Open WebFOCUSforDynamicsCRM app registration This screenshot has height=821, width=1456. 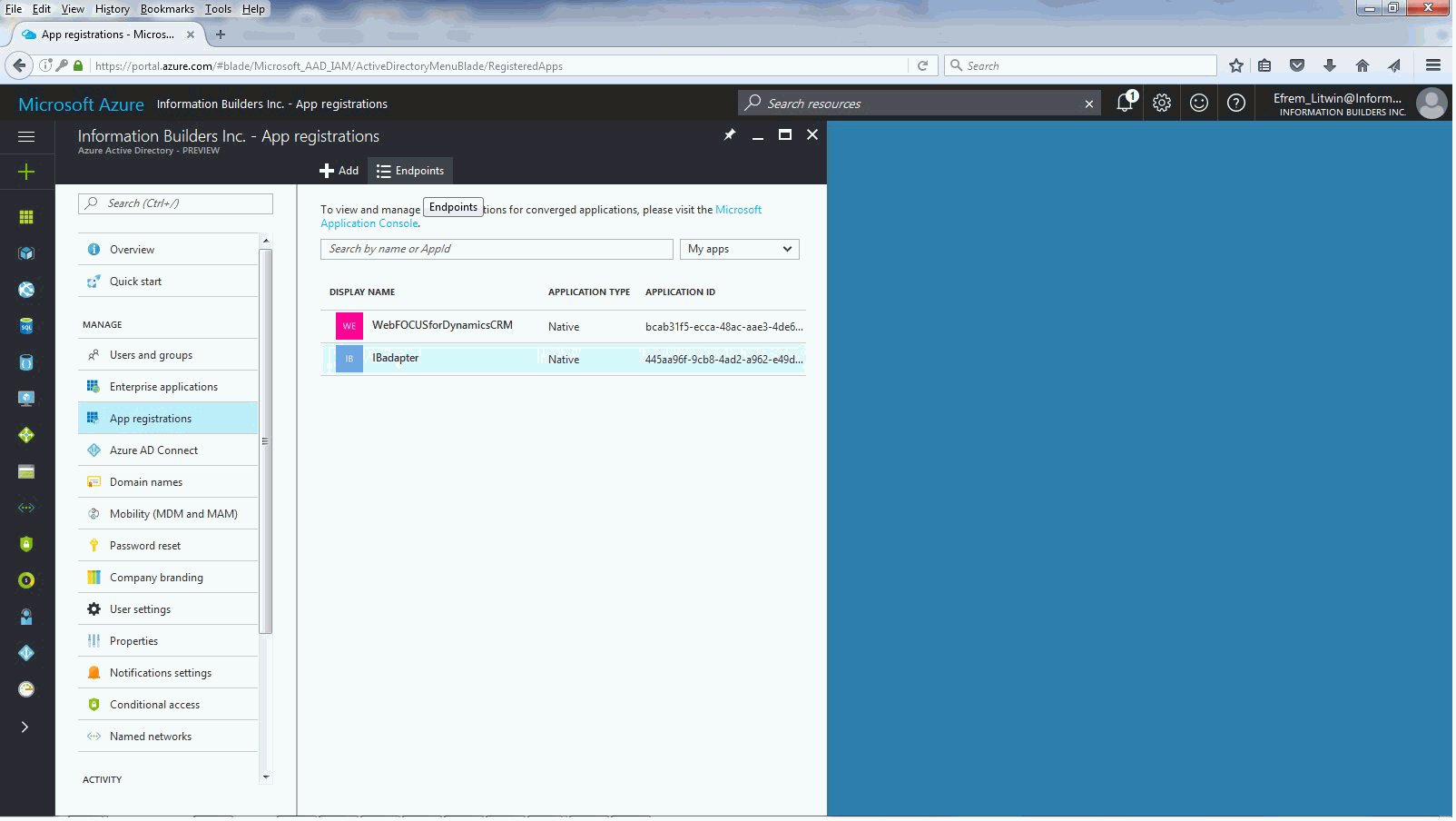[563, 326]
